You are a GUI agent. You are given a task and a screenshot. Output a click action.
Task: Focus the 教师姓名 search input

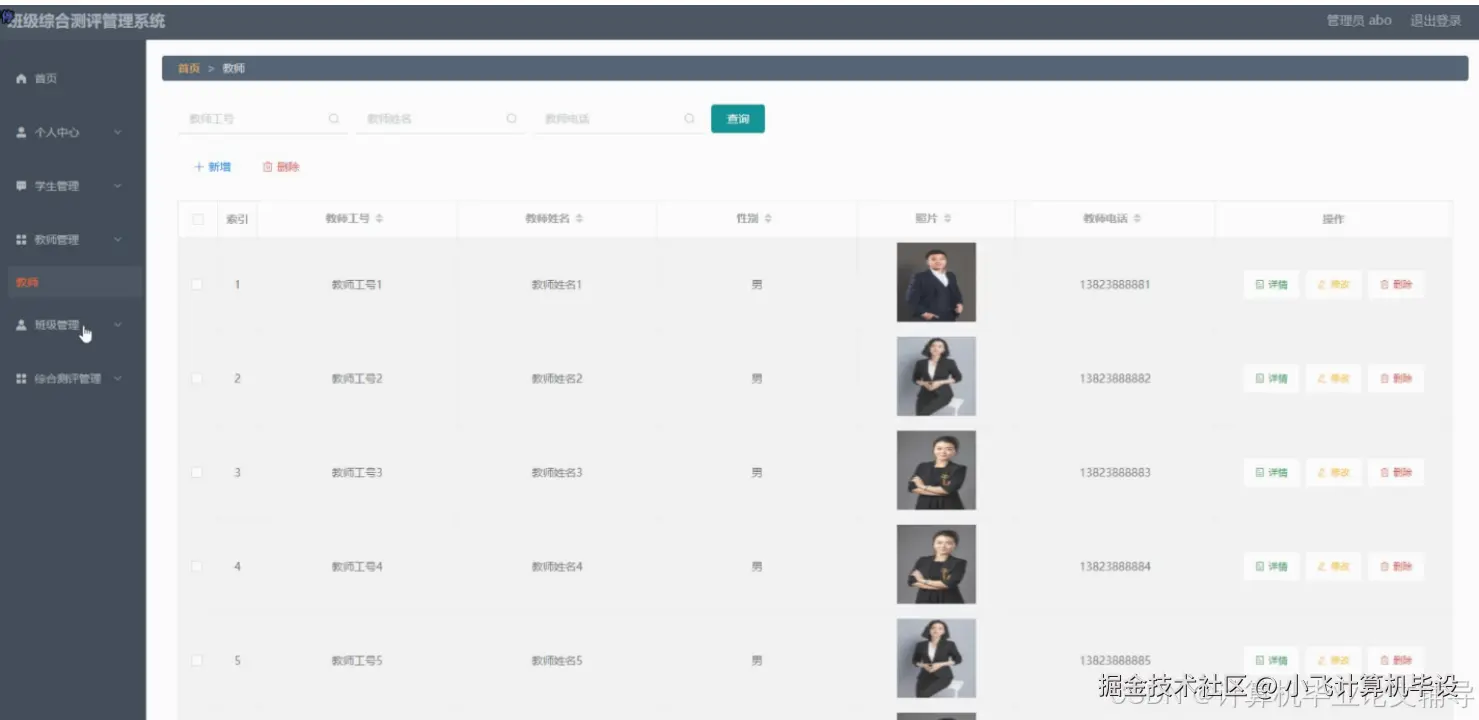tap(440, 119)
